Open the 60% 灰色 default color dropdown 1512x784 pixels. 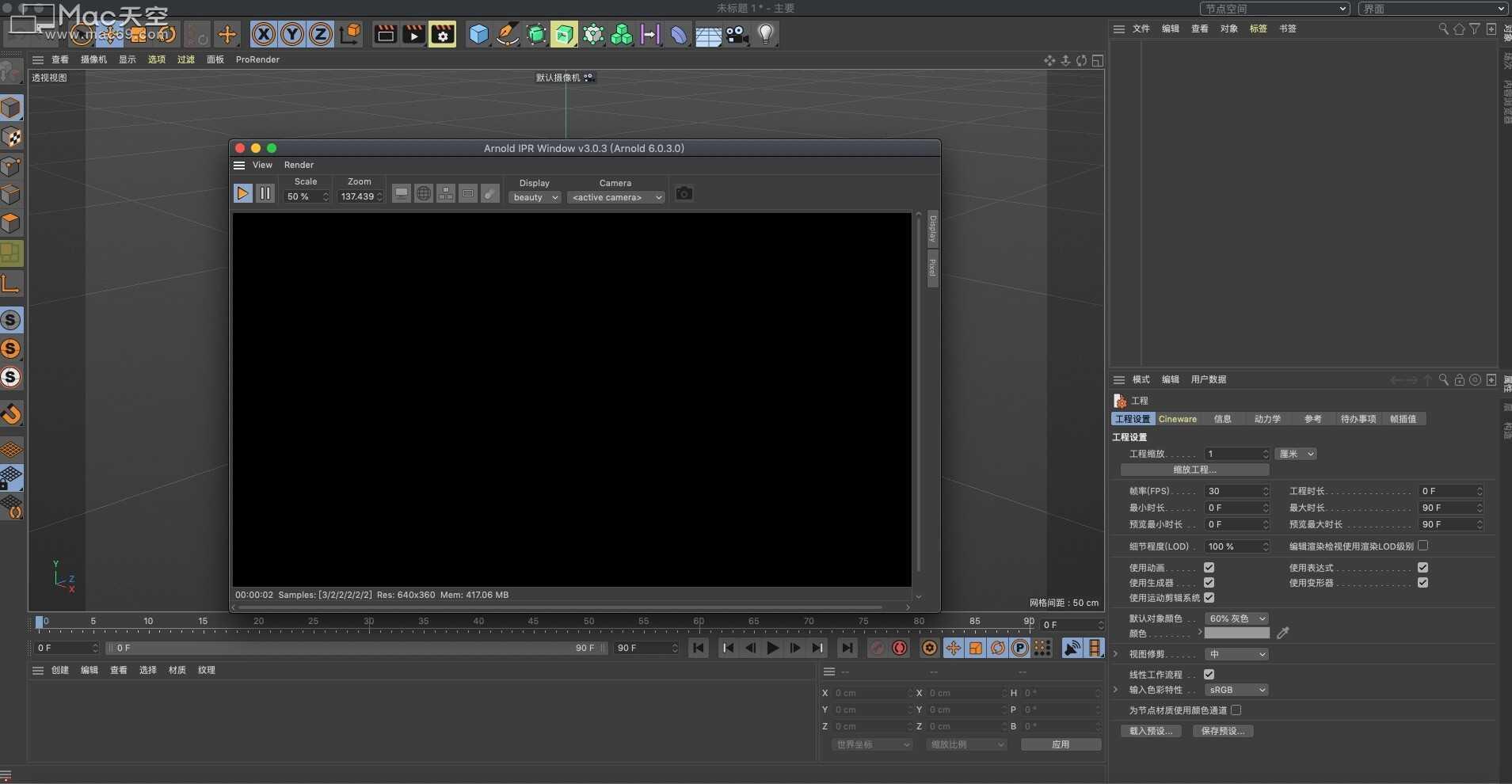point(1236,618)
